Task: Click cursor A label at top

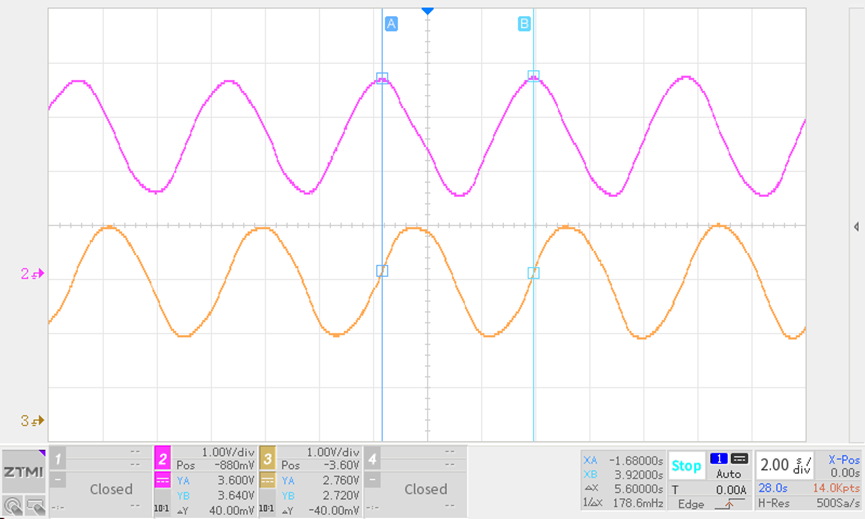Action: (391, 24)
